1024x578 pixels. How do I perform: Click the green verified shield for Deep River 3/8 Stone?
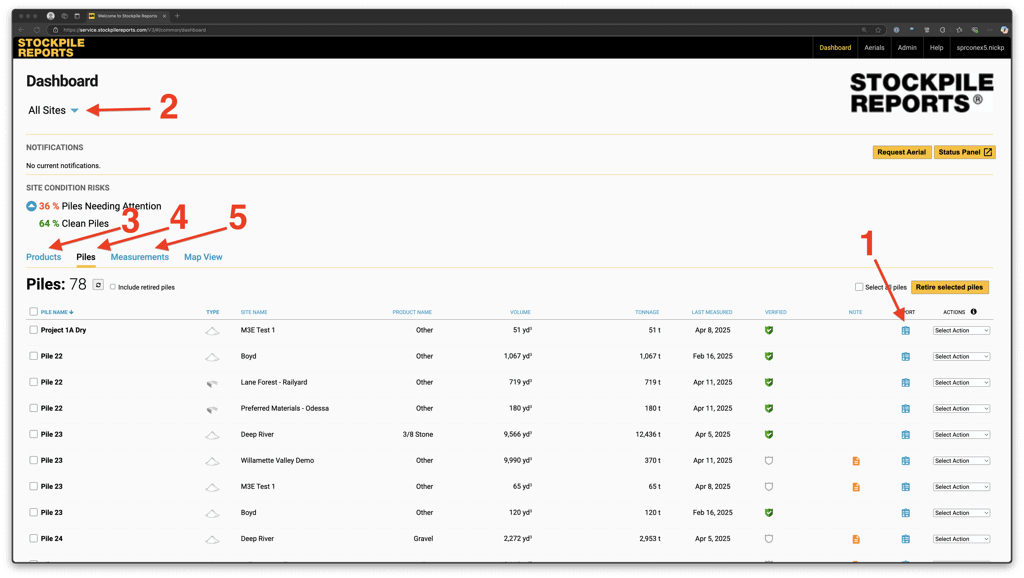tap(769, 435)
